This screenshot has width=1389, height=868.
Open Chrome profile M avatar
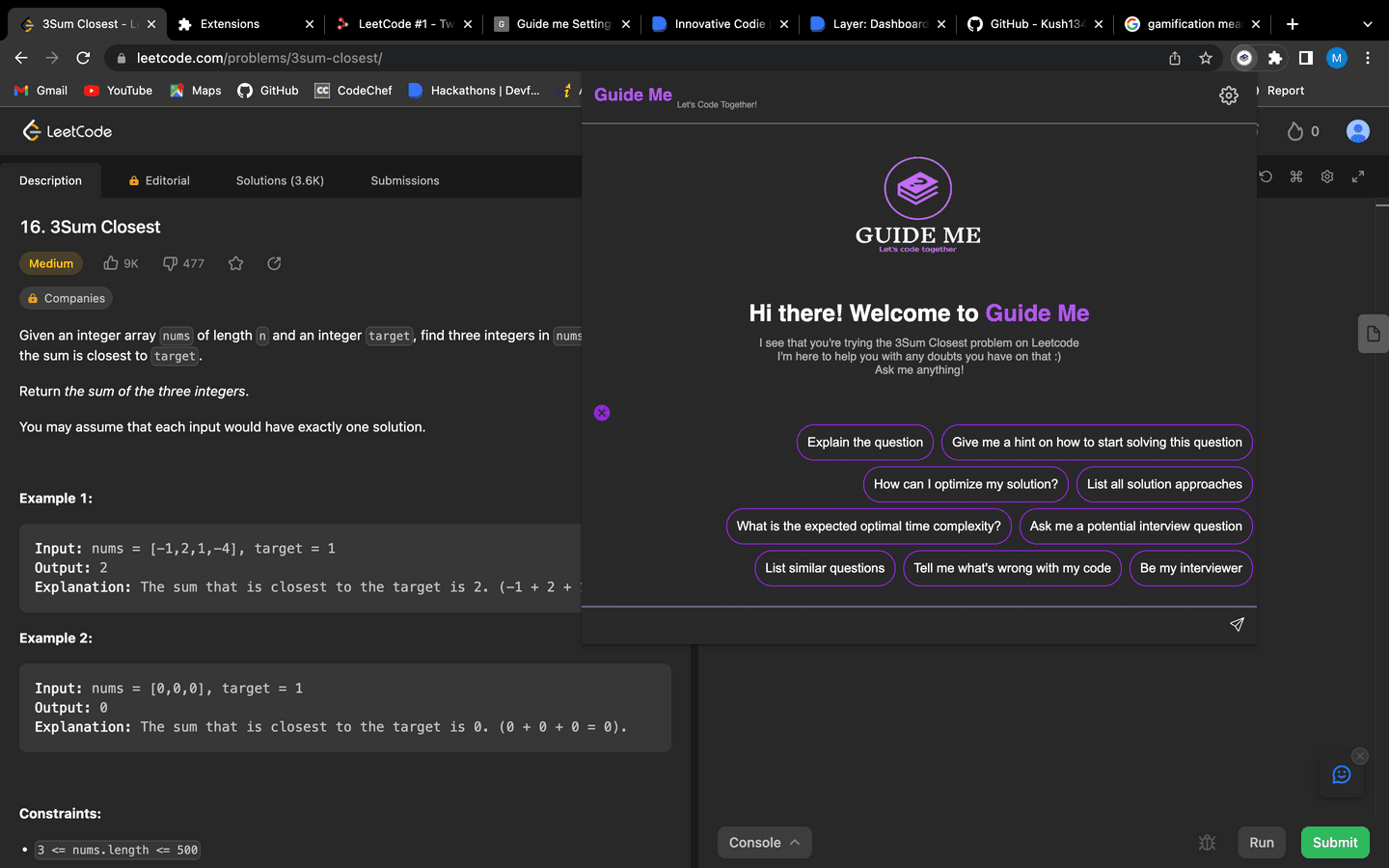click(x=1337, y=58)
